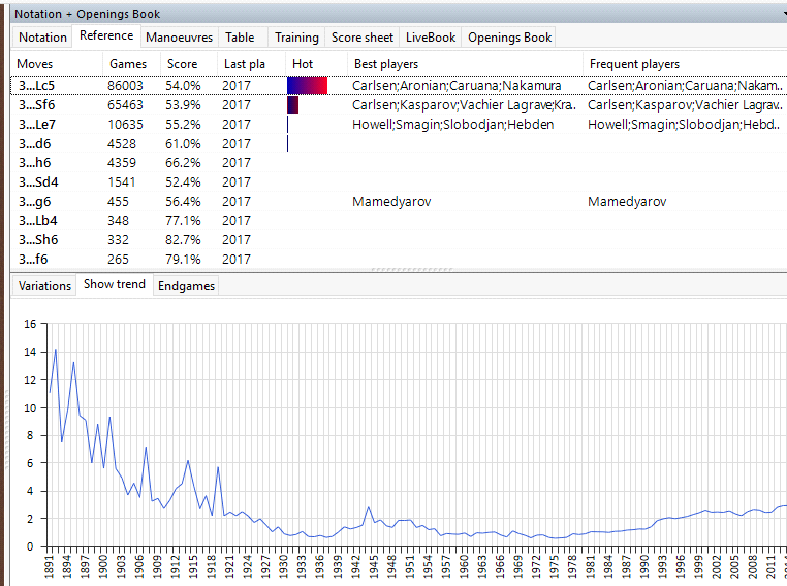Screen dimensions: 787x586
Task: Switch to the Variations tab
Action: pyautogui.click(x=45, y=285)
